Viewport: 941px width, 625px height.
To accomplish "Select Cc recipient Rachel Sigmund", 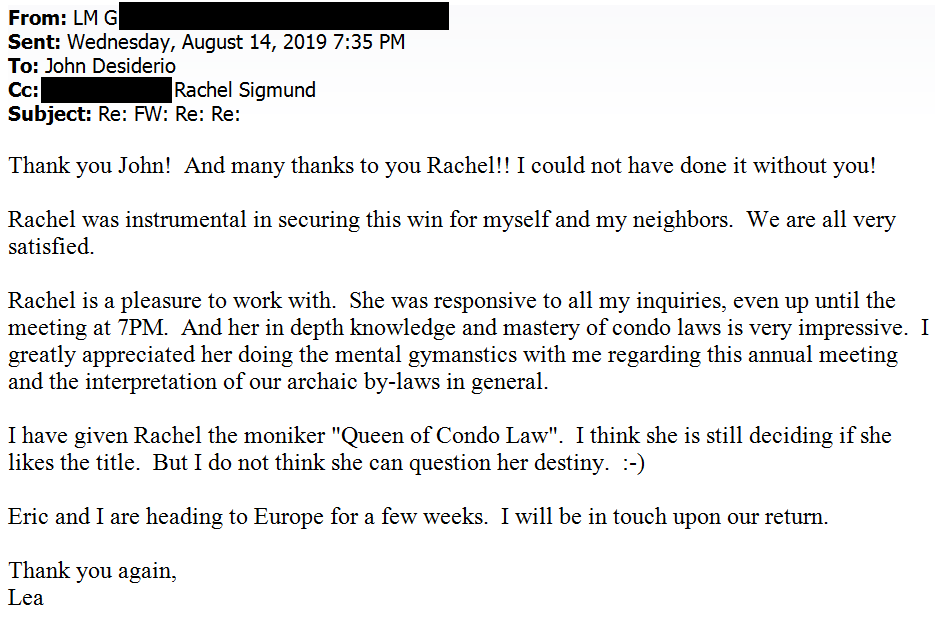I will (245, 90).
